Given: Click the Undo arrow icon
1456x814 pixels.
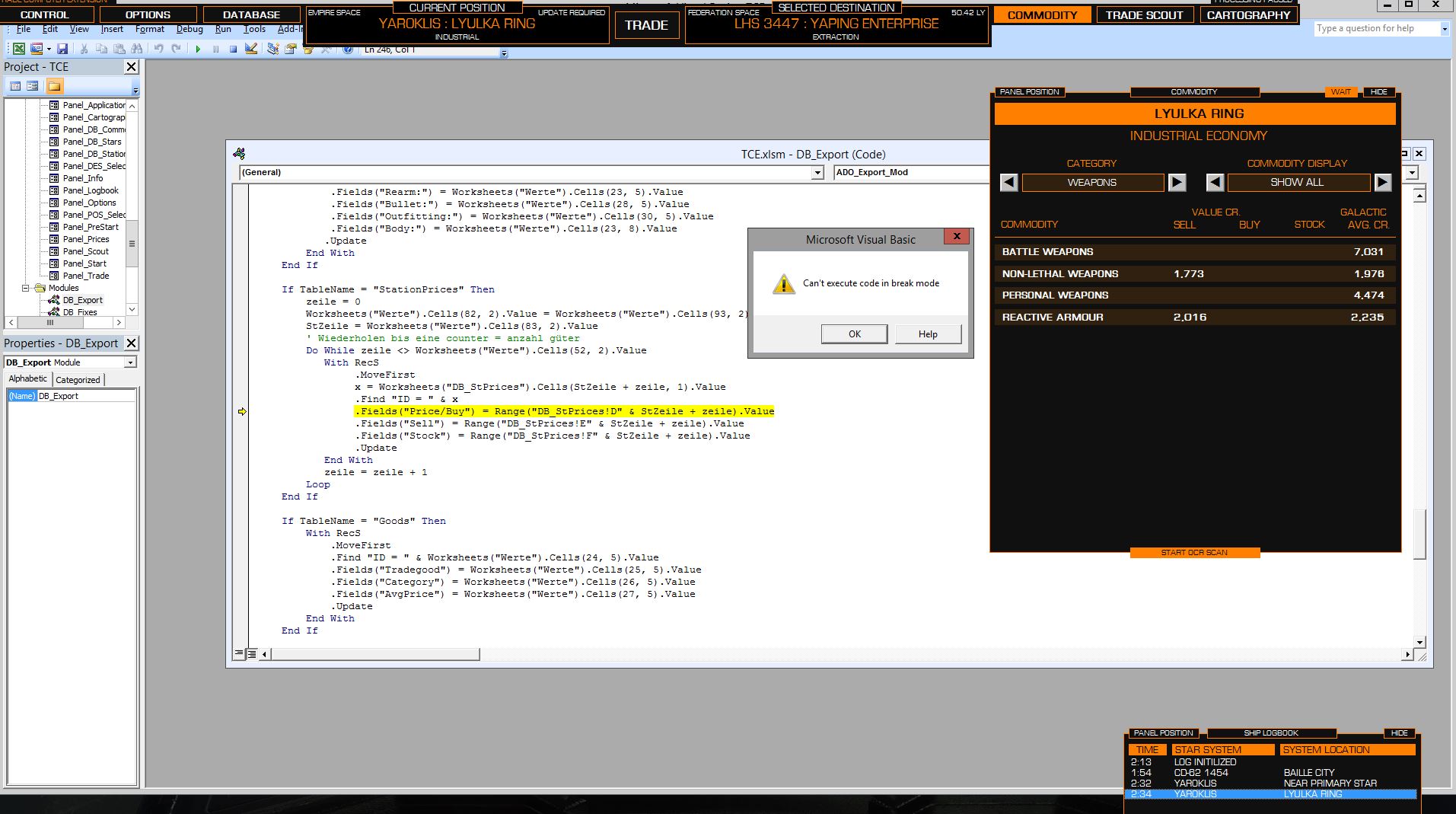Looking at the screenshot, I should [x=158, y=49].
